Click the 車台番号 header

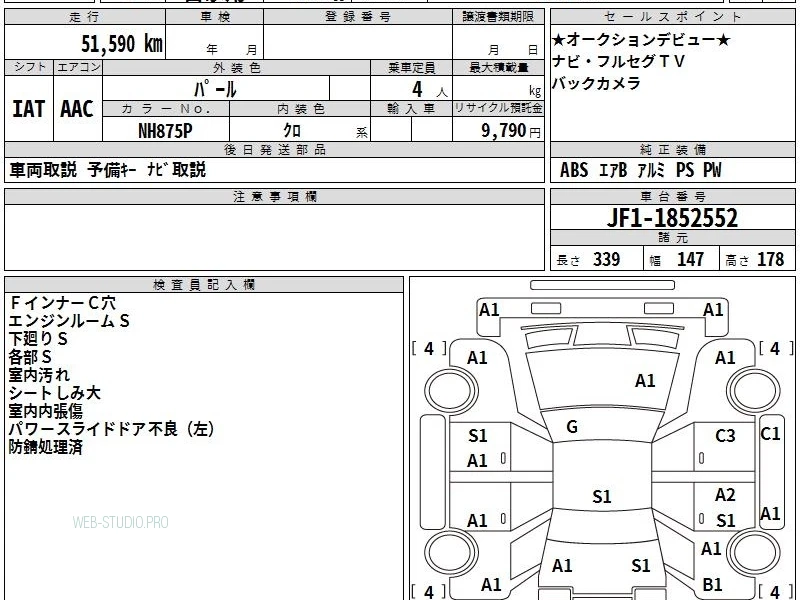(x=672, y=196)
